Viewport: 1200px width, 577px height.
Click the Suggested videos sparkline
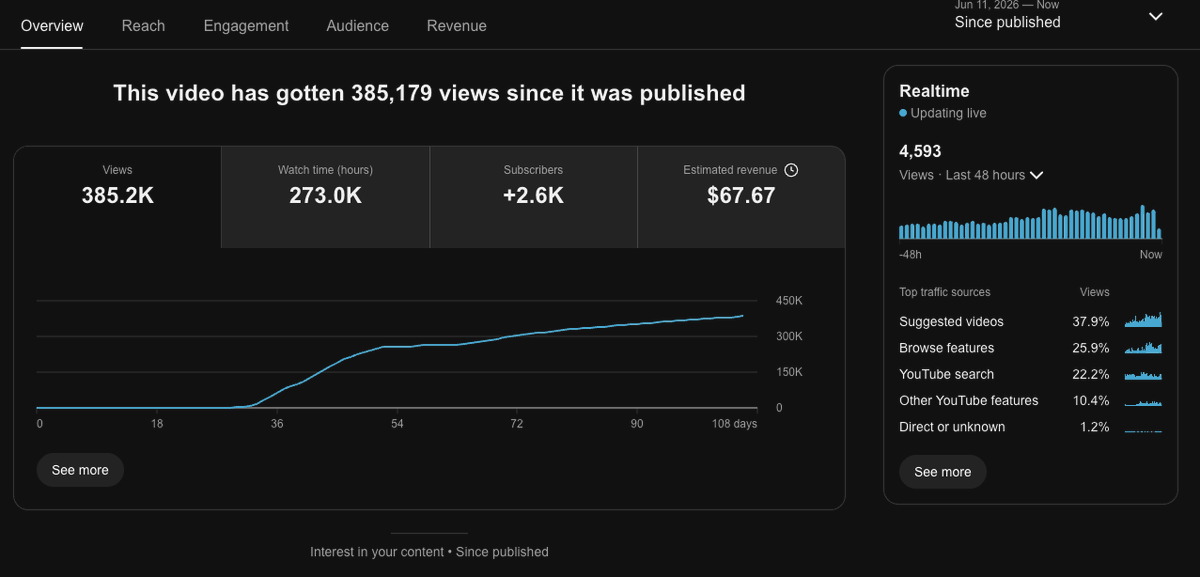click(1143, 320)
